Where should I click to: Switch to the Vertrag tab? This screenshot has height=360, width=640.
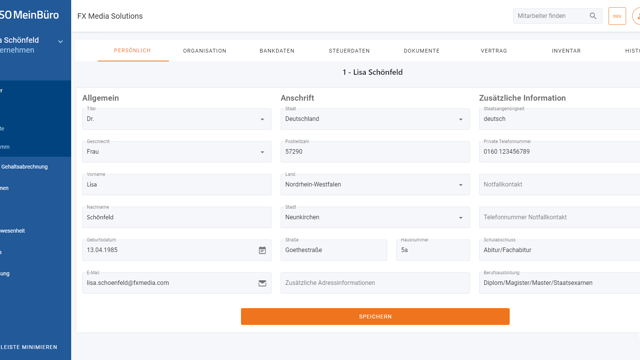[x=494, y=51]
